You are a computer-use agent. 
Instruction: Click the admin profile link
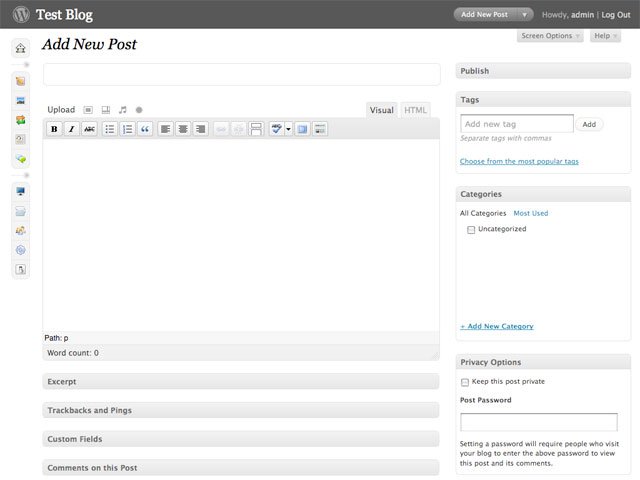pyautogui.click(x=582, y=15)
